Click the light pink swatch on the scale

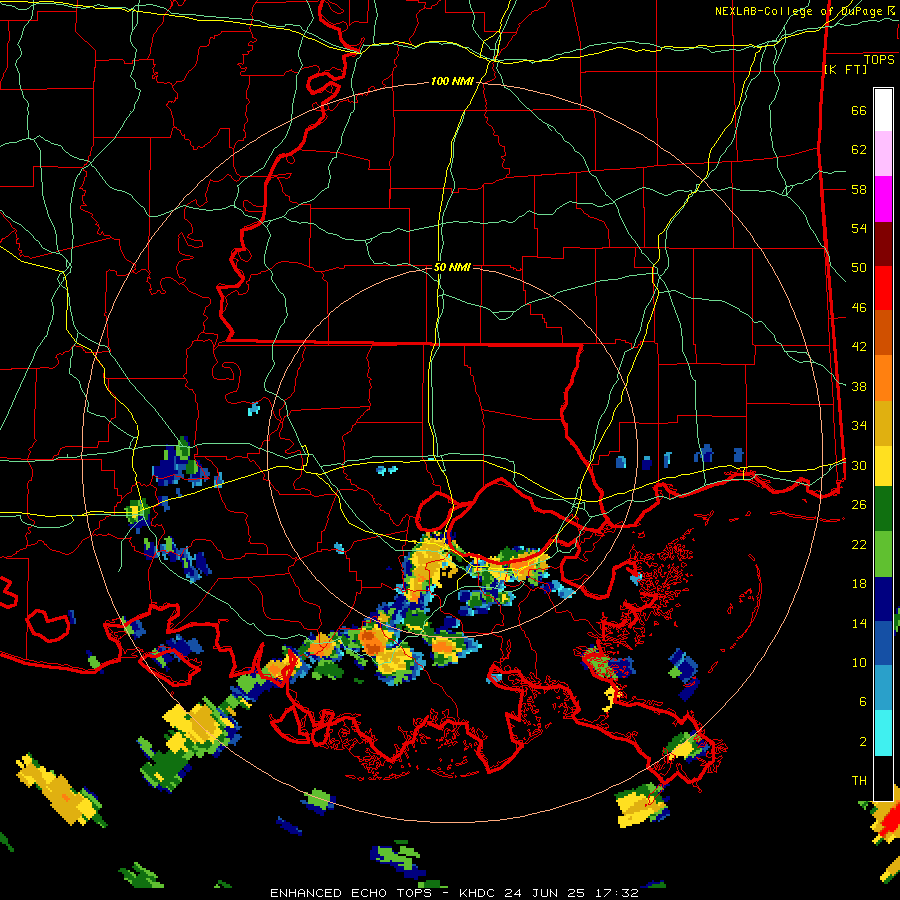click(883, 154)
